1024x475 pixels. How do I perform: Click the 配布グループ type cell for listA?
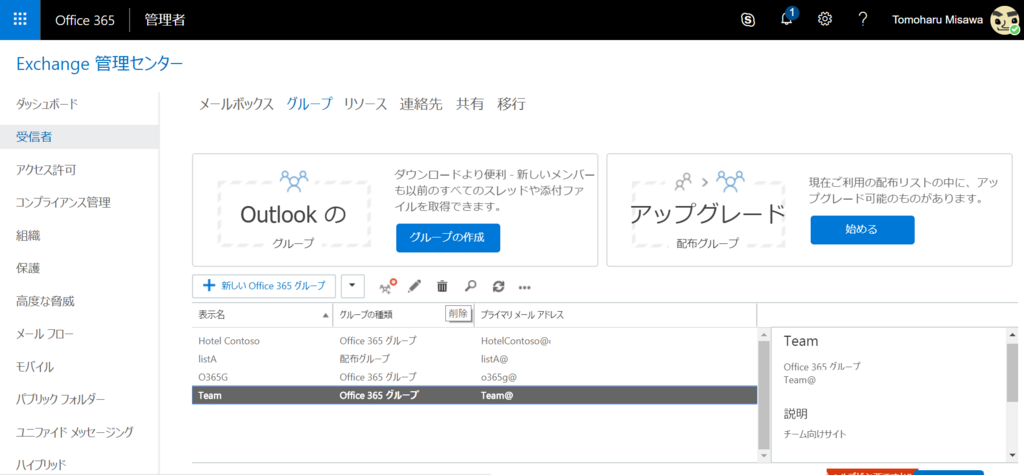pyautogui.click(x=364, y=359)
